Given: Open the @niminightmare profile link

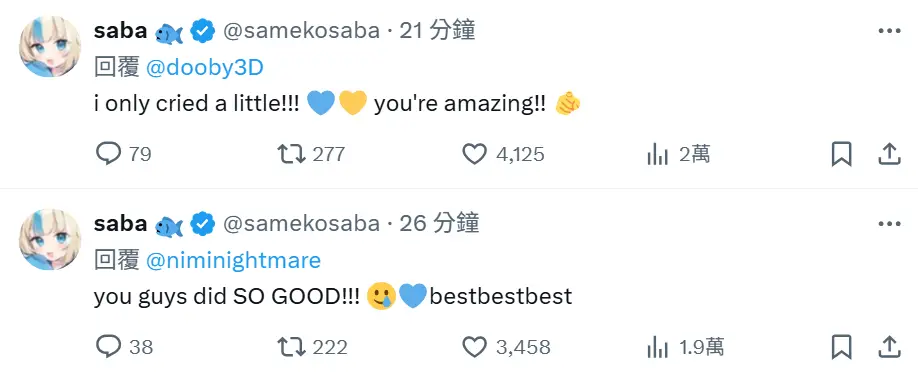Looking at the screenshot, I should pos(233,260).
